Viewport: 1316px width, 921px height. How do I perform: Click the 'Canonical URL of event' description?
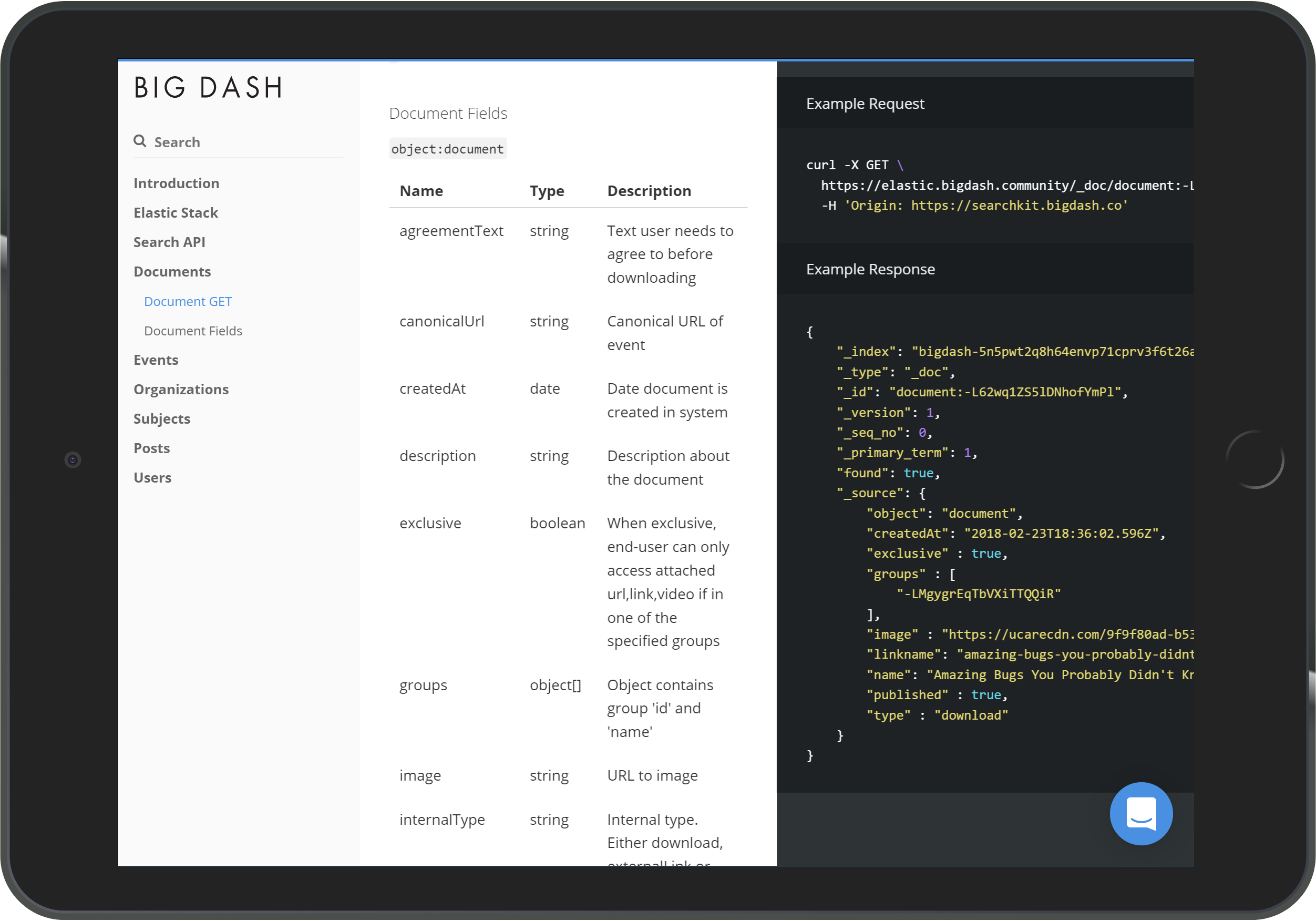[665, 333]
